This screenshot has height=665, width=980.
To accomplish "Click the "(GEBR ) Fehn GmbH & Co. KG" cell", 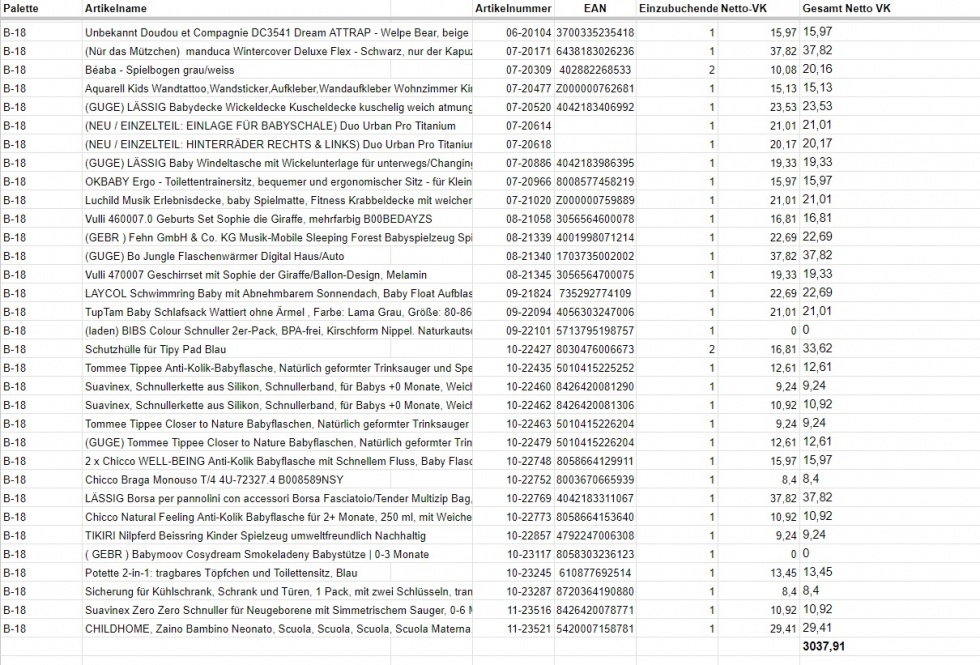I will tap(279, 238).
